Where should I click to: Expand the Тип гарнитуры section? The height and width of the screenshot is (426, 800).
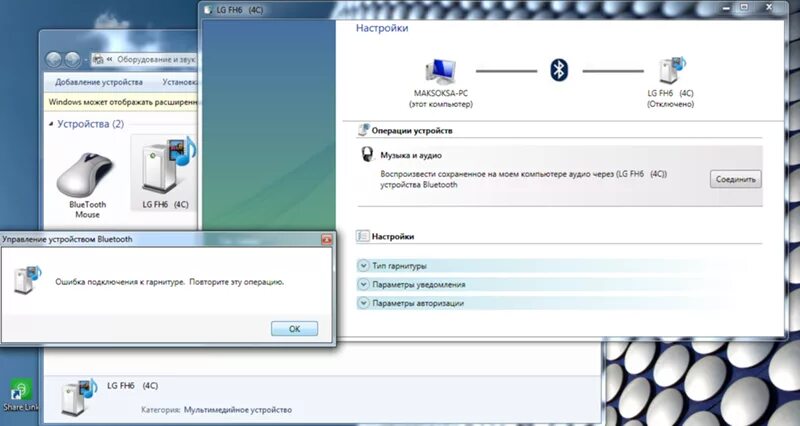pos(363,266)
